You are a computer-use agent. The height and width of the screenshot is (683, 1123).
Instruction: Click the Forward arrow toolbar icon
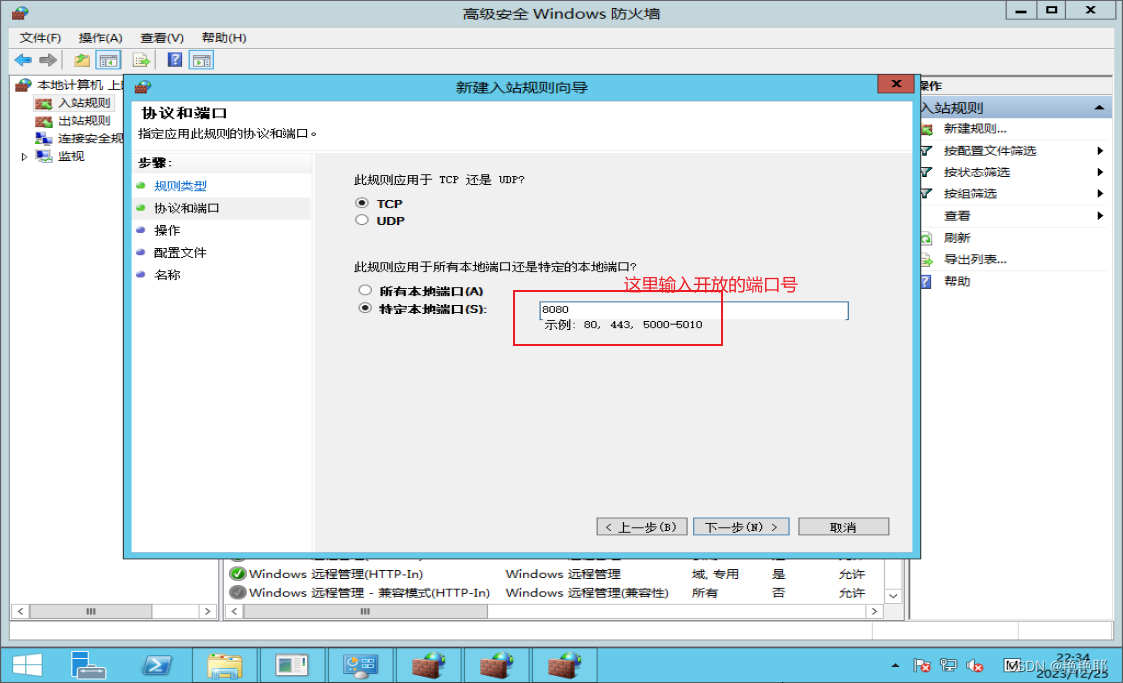point(48,60)
